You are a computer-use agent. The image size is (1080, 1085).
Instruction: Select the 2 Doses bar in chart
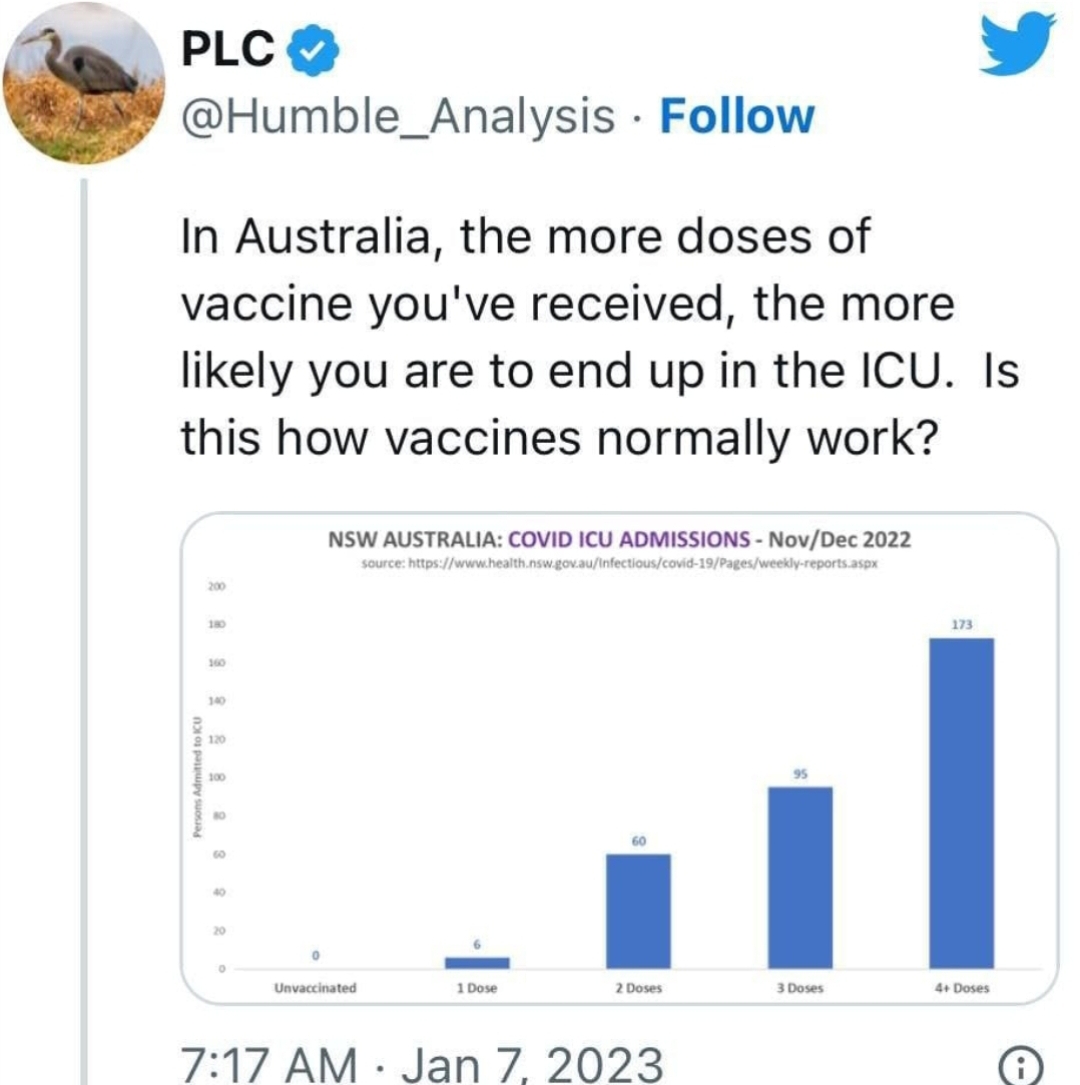coord(638,910)
